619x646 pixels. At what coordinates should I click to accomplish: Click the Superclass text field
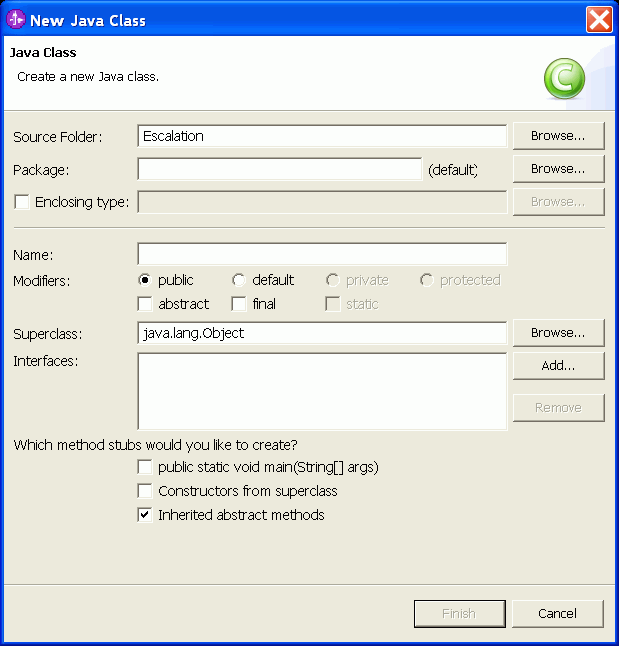click(322, 333)
